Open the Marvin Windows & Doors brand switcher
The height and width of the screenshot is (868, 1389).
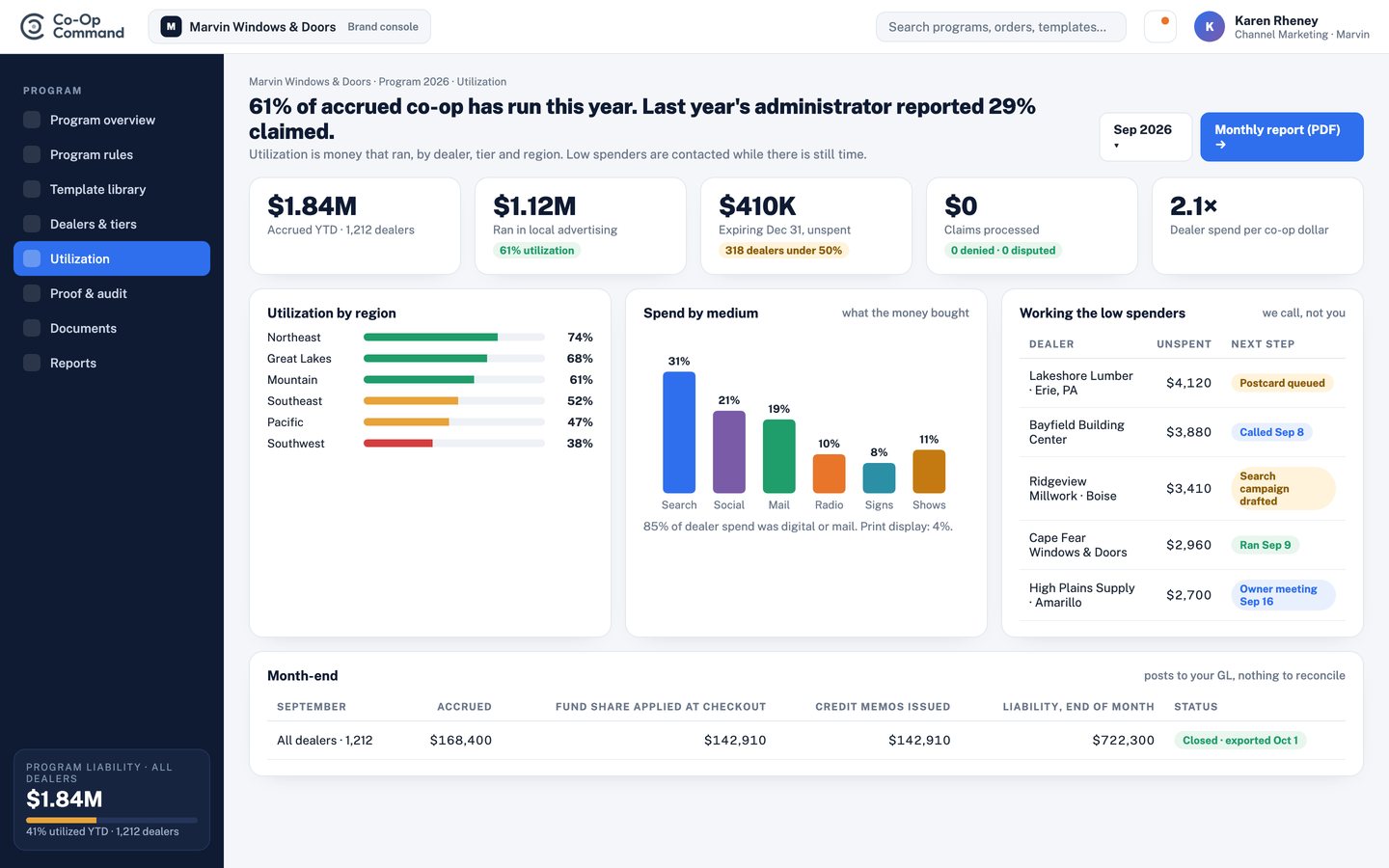[x=289, y=27]
